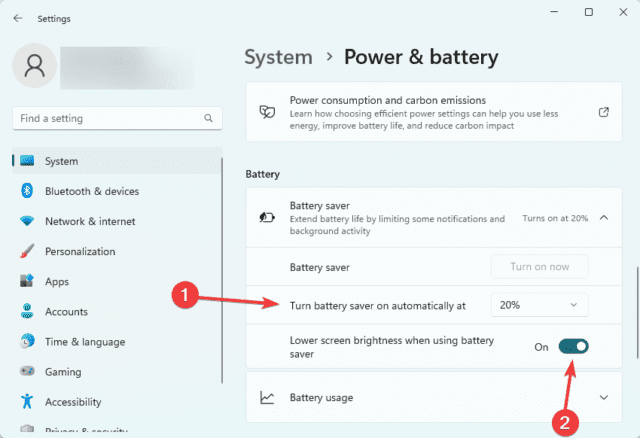The width and height of the screenshot is (640, 438).
Task: Expand the Battery usage section
Action: click(x=603, y=398)
